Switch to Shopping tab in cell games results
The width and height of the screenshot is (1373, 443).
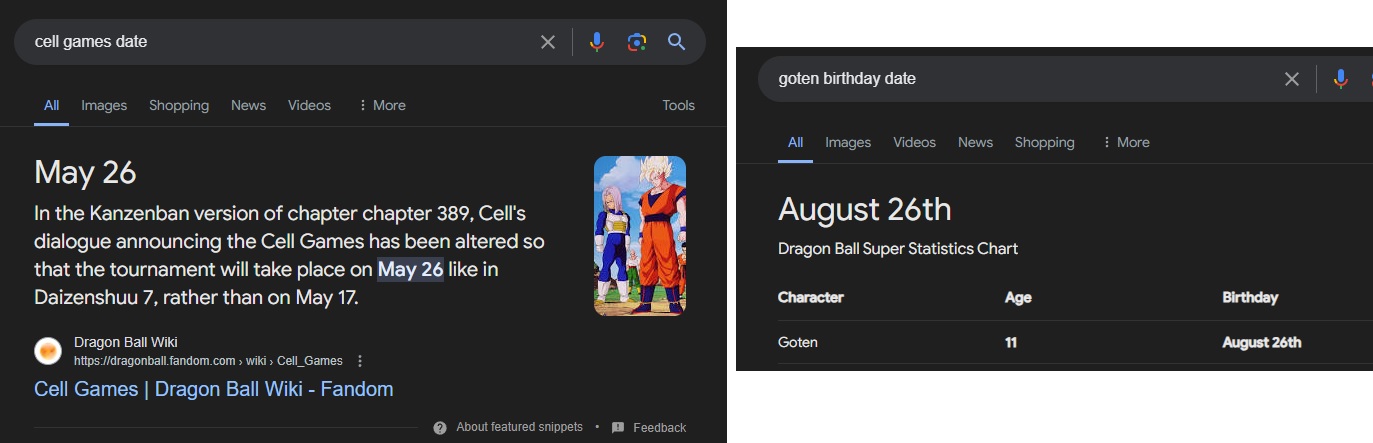click(179, 105)
